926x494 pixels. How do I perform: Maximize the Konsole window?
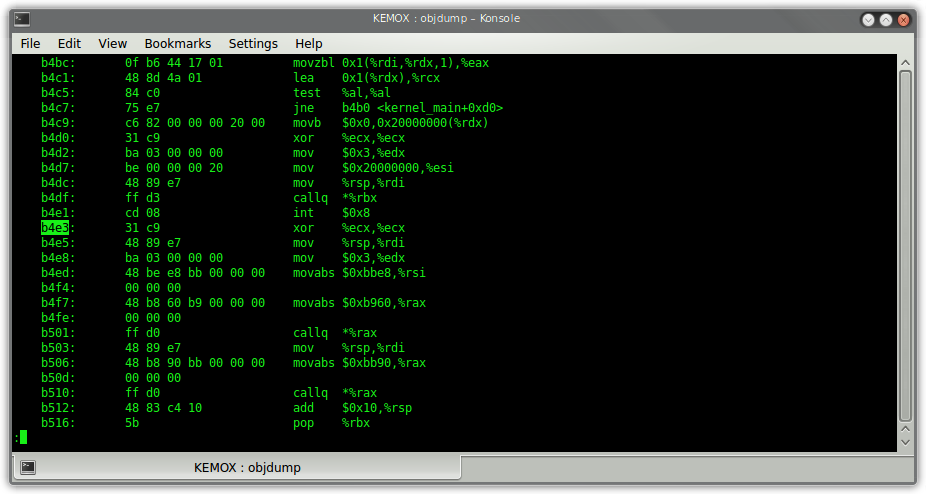886,20
